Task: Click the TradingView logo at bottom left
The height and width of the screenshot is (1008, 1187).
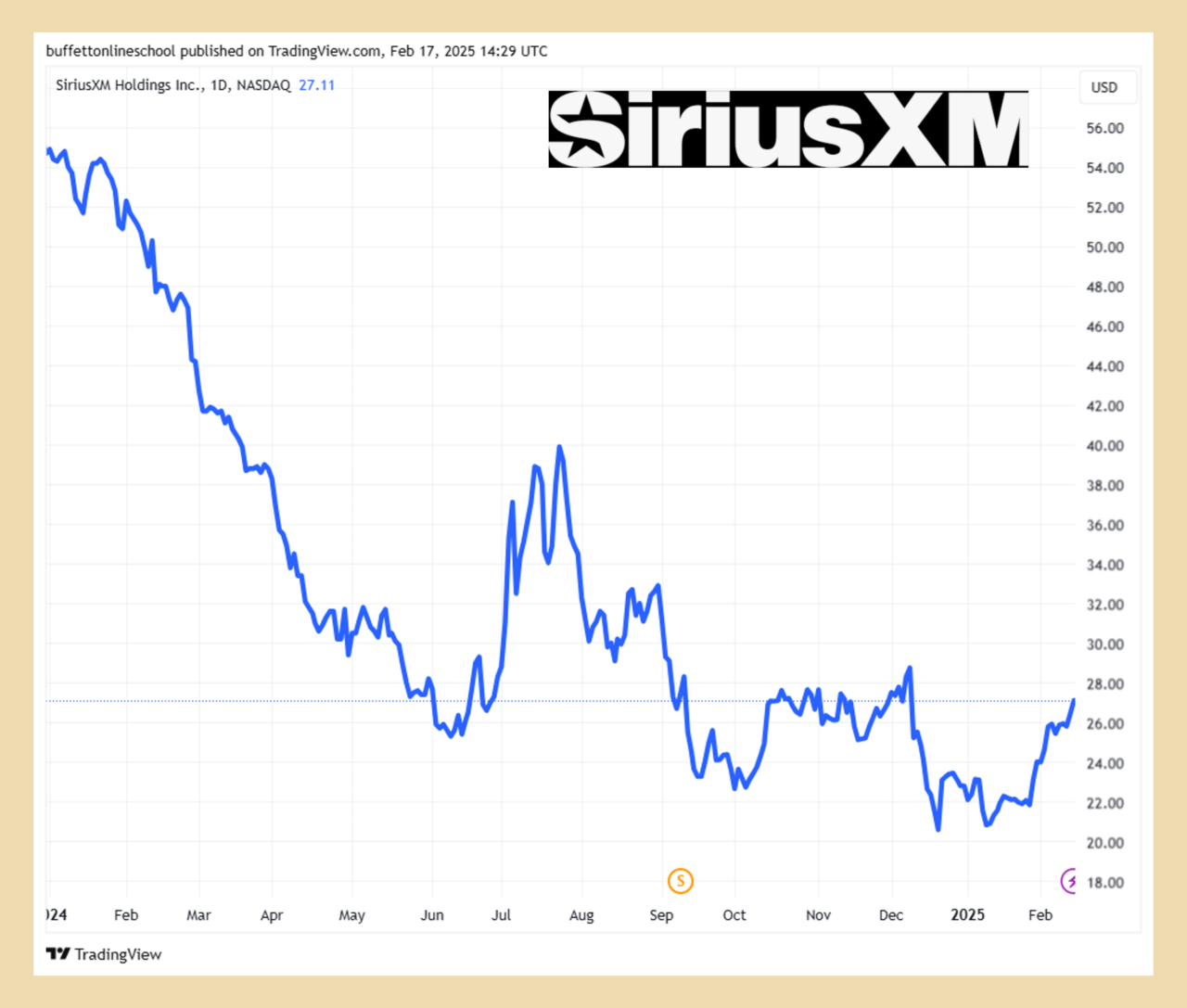Action: [104, 954]
